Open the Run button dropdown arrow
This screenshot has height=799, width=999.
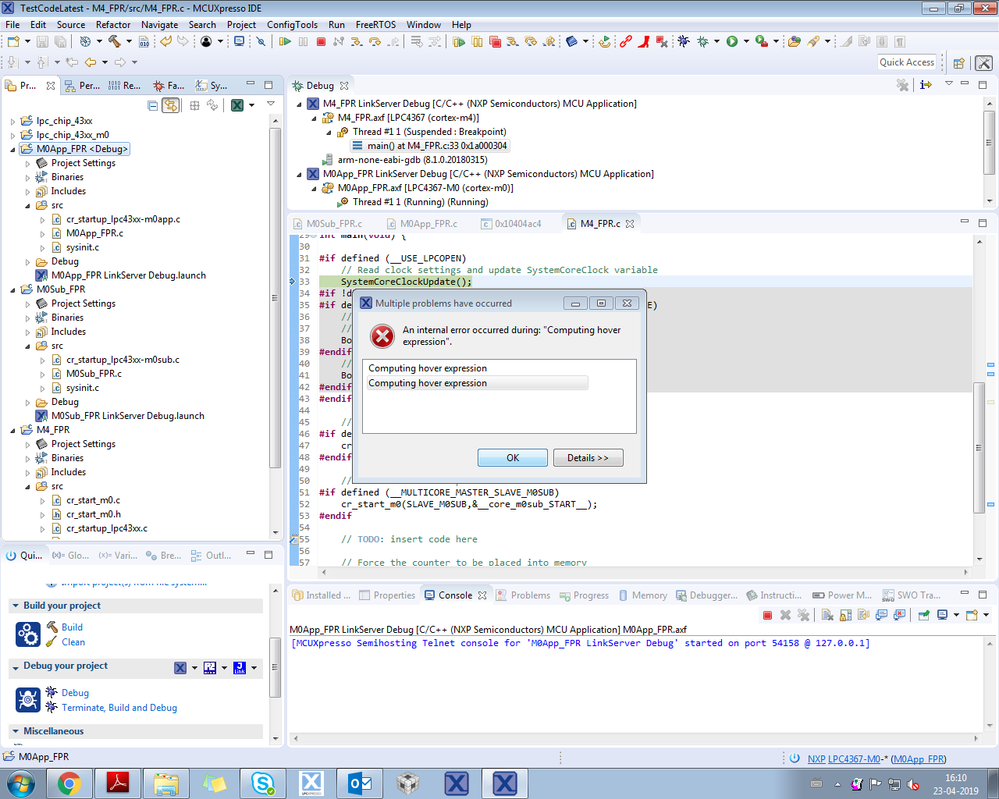(745, 41)
